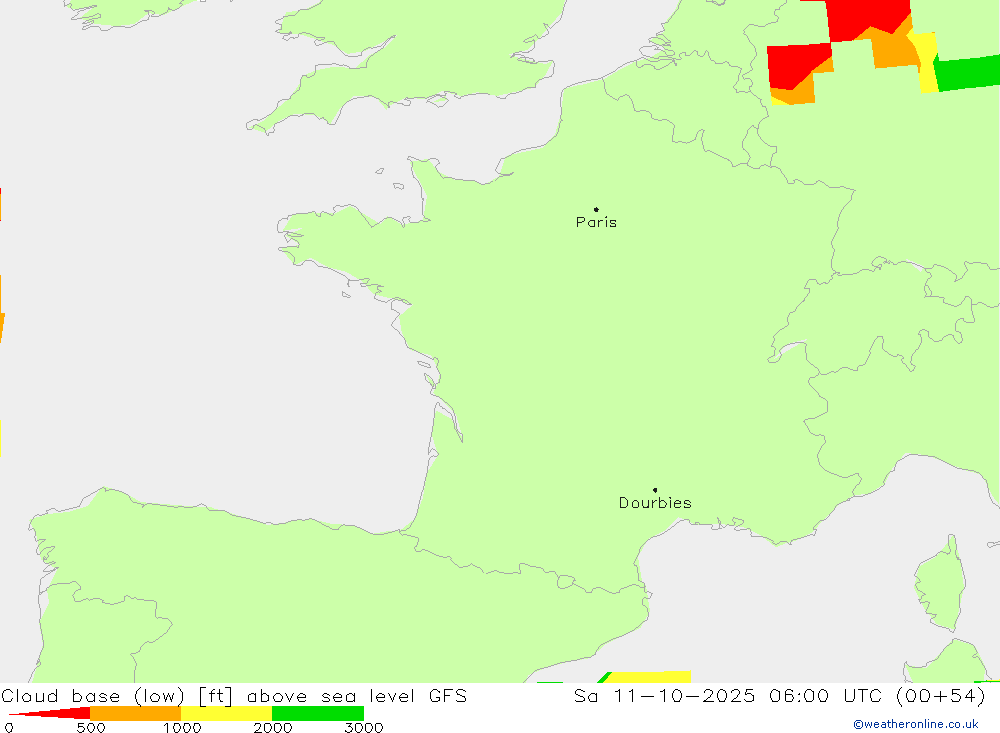Click the orange legend segment (500-1000)
The image size is (1000, 733).
[x=135, y=713]
